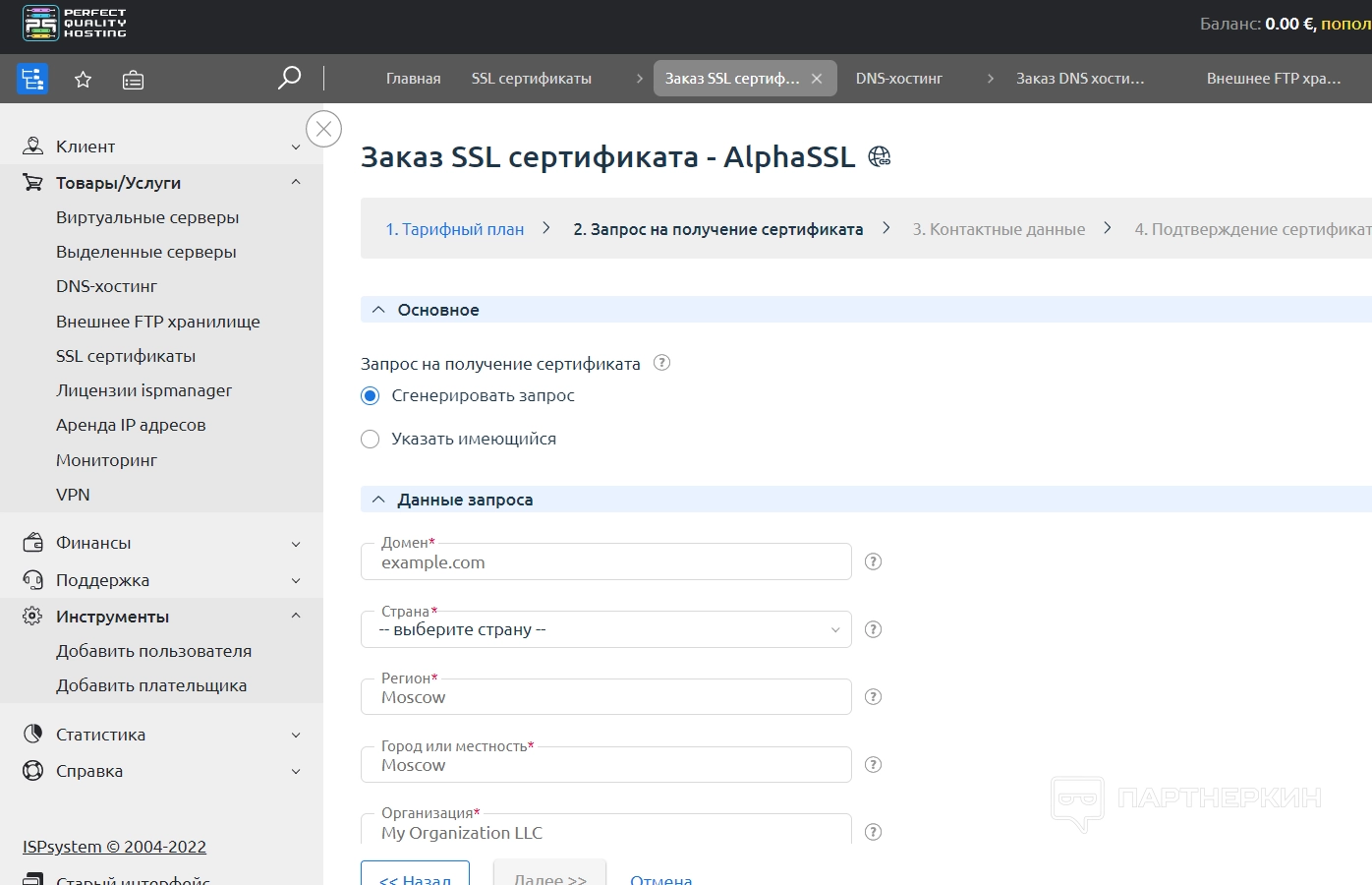Screen dimensions: 1372x885
Task: Switch to the DNS-хостинг tab
Action: click(x=898, y=79)
